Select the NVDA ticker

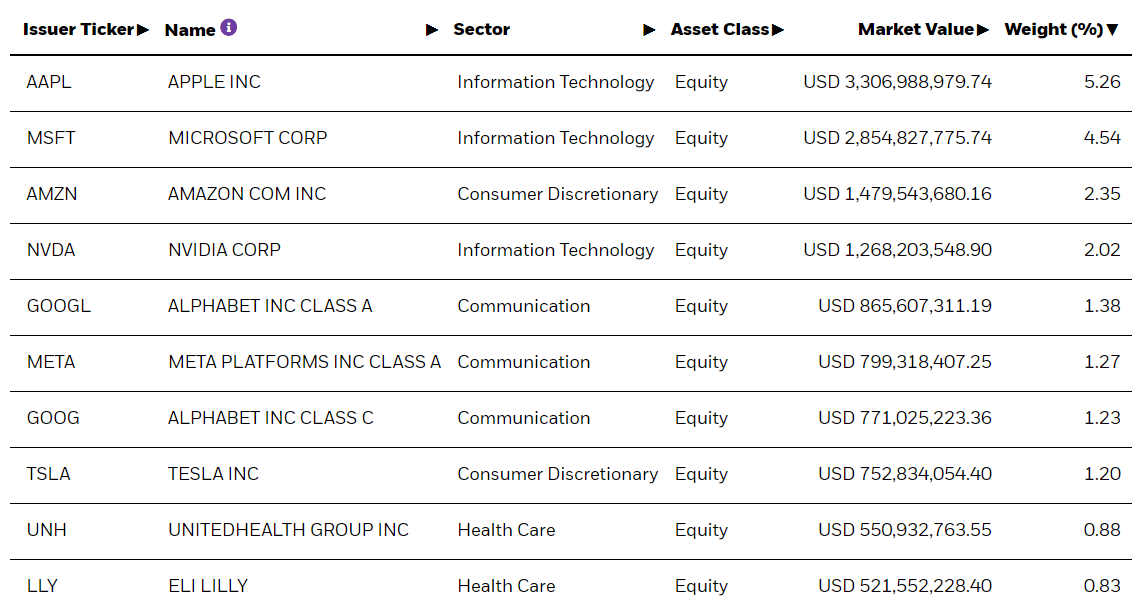[x=51, y=250]
